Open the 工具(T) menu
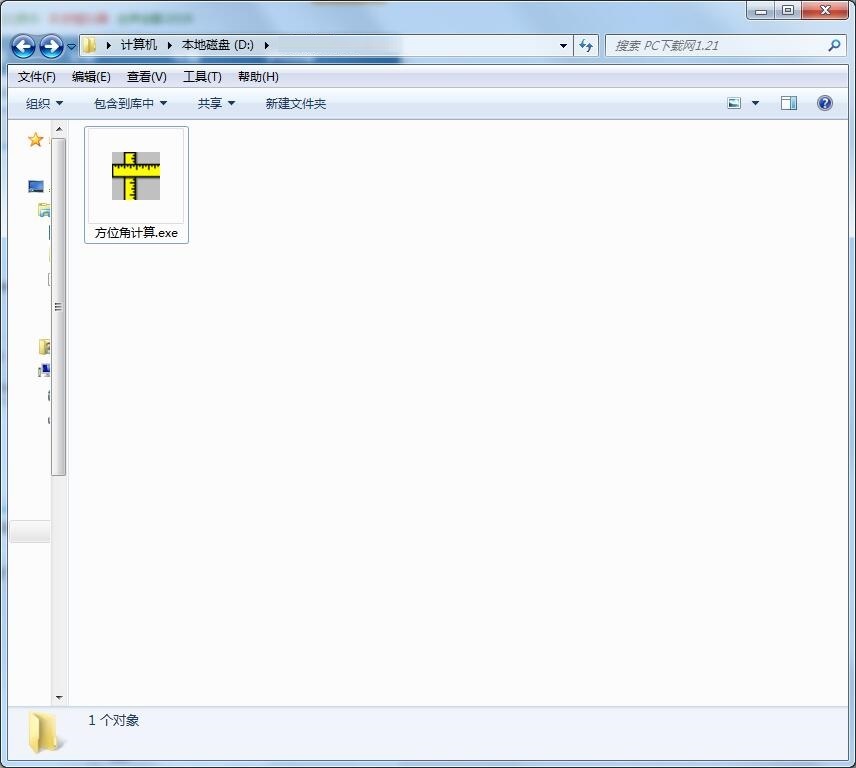Screen dimensions: 856x768 [x=202, y=76]
